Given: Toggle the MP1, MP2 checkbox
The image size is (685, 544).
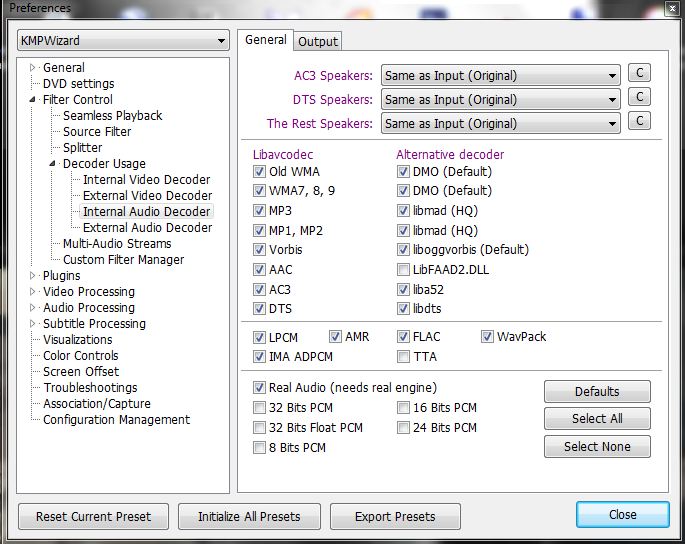Looking at the screenshot, I should [x=259, y=230].
